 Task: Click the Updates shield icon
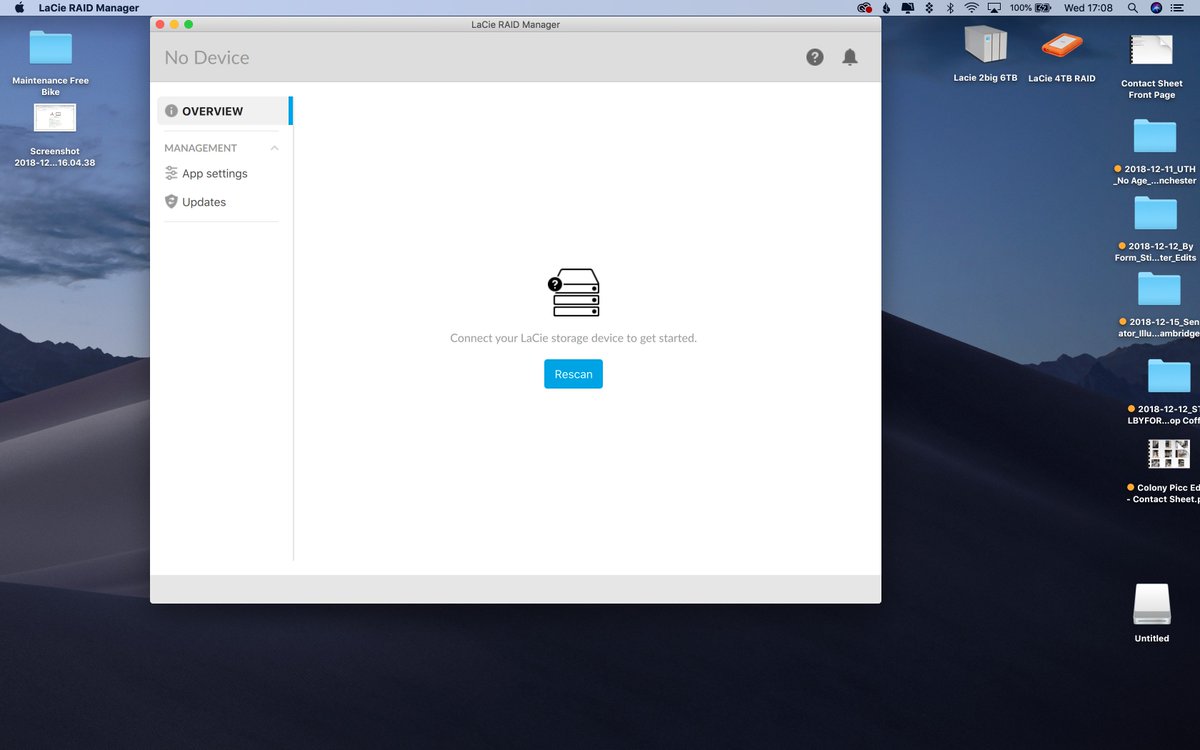(170, 201)
